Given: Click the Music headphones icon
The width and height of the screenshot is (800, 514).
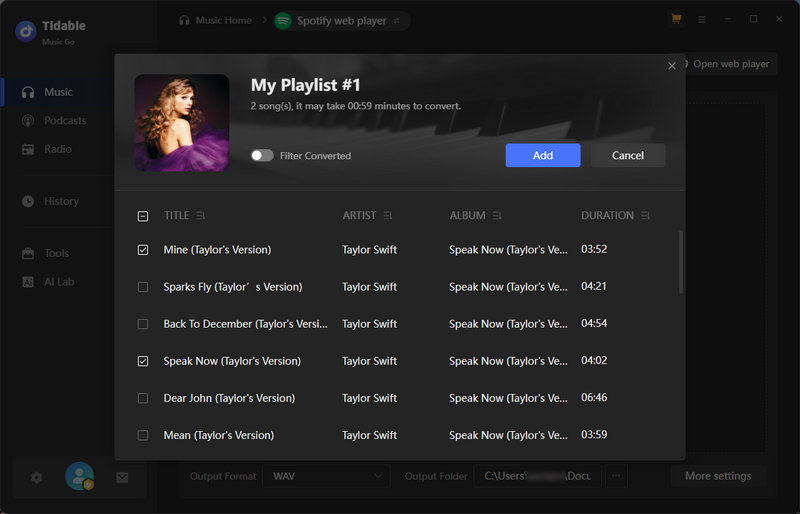Looking at the screenshot, I should point(28,92).
